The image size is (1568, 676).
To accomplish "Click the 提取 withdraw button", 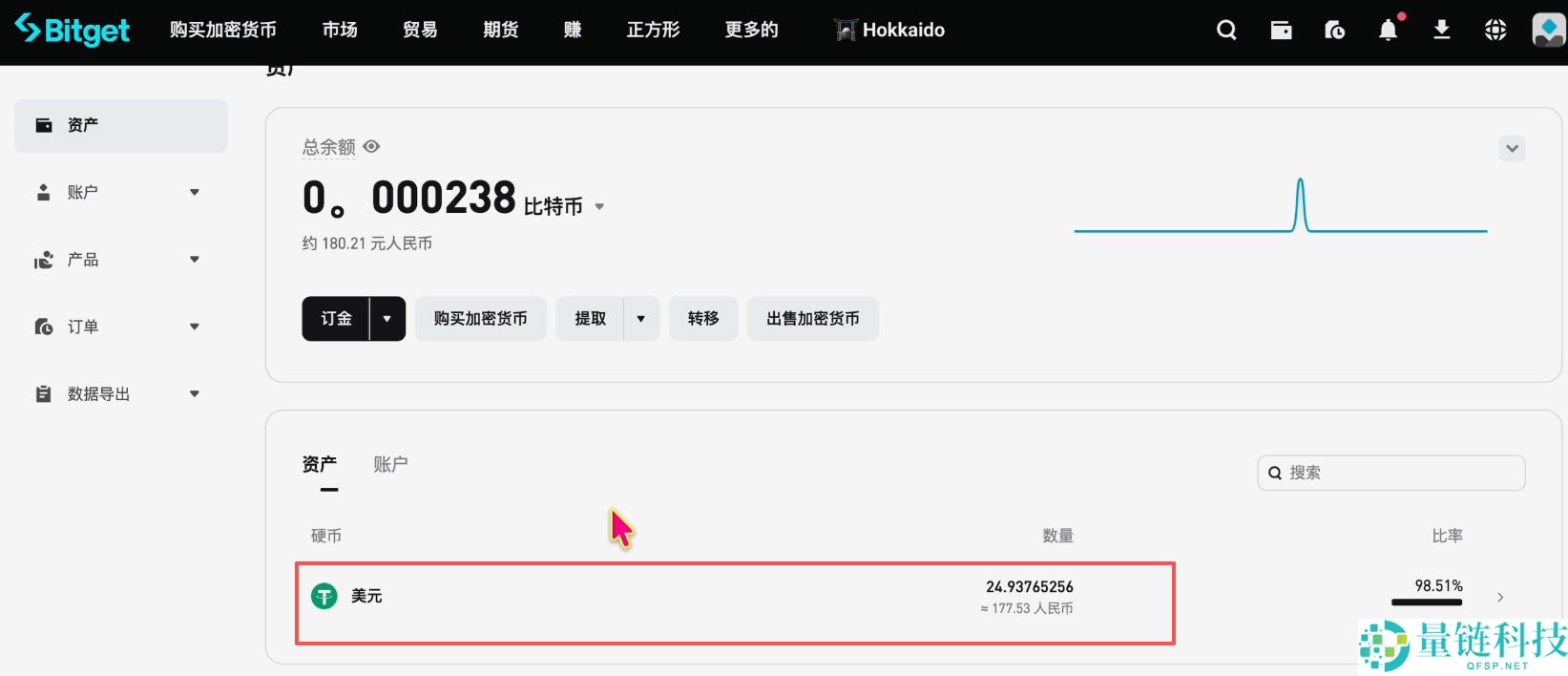I will (x=591, y=319).
